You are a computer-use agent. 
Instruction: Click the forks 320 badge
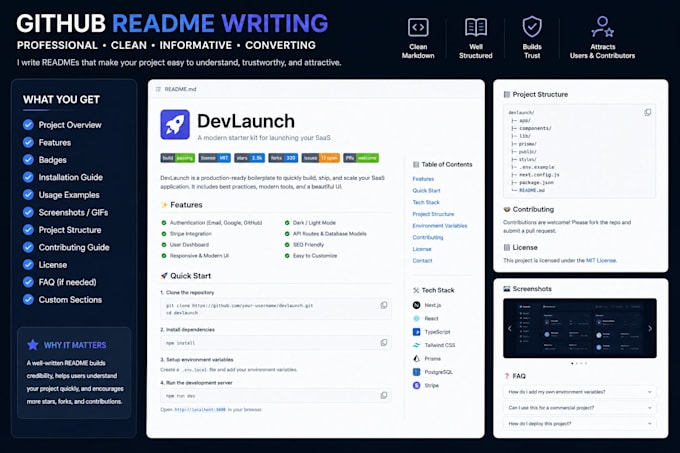[283, 158]
